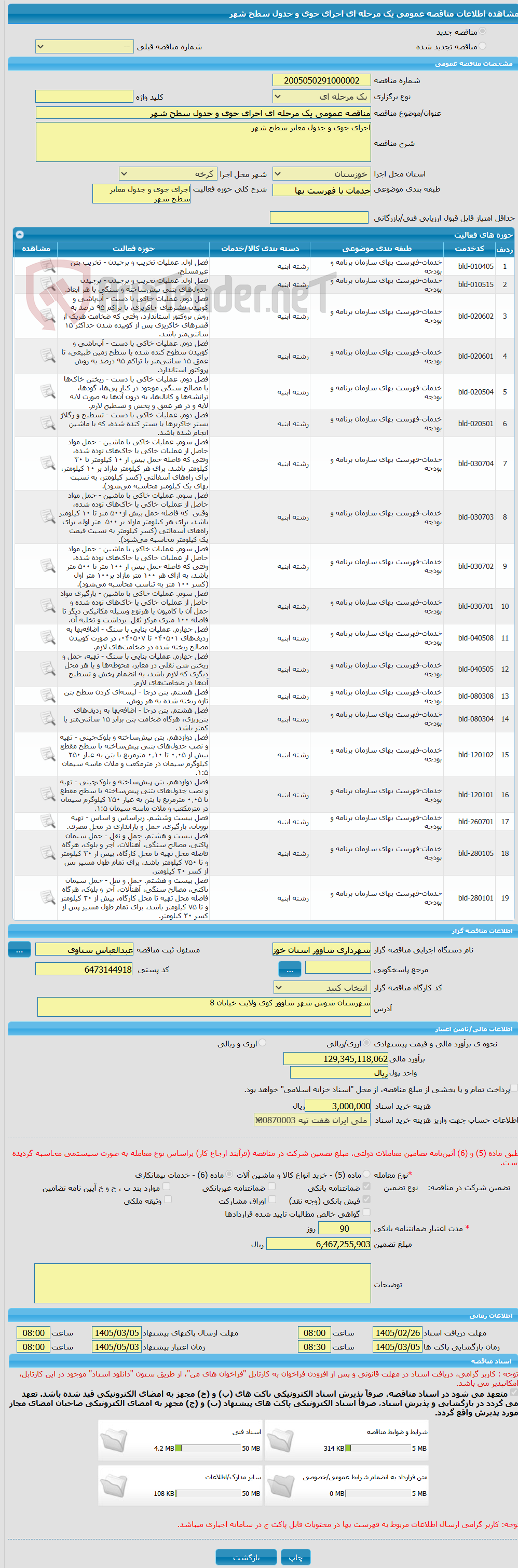Open view icon for row bld-260701

(47, 822)
